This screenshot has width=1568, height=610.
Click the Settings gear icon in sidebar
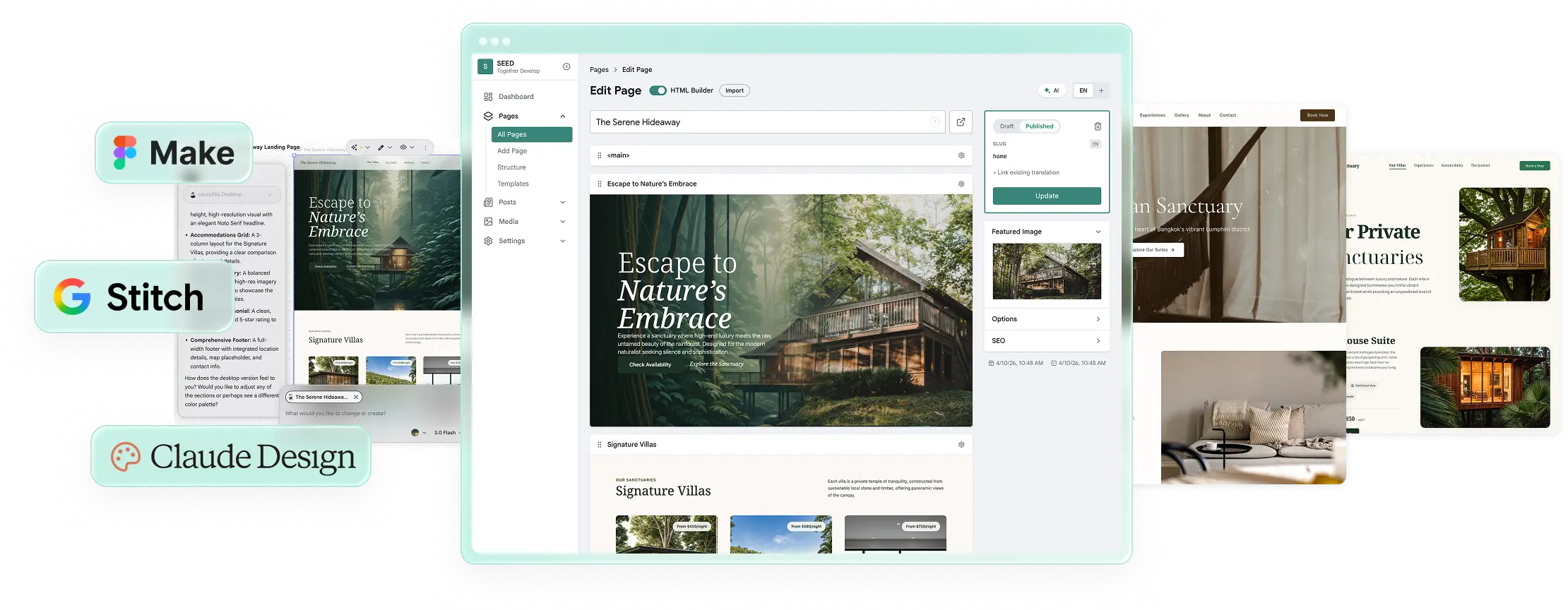488,241
